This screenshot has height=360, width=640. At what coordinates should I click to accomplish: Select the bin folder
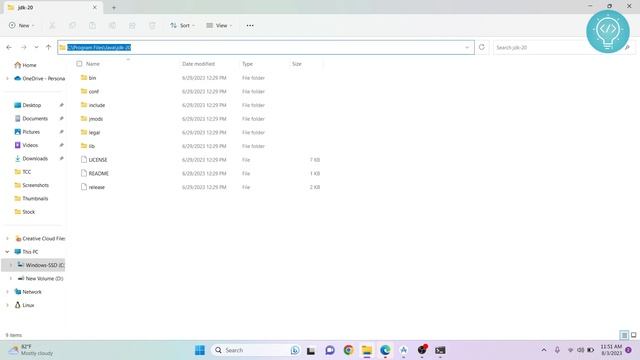(x=92, y=78)
